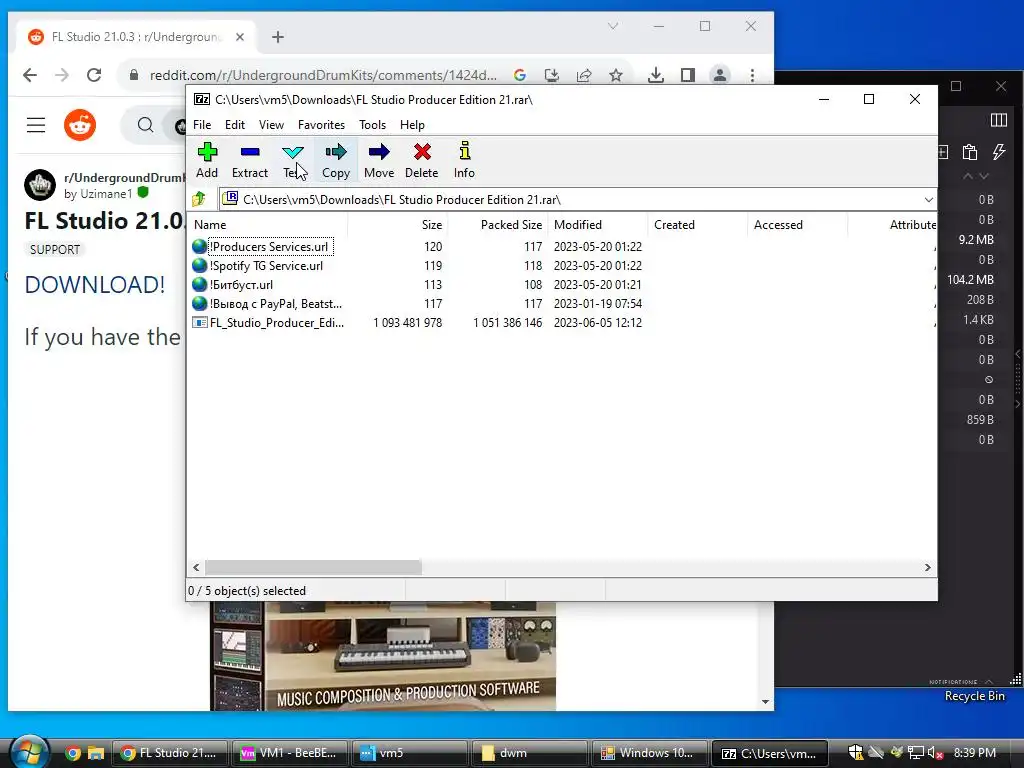Close the FL Studio 21.0.3 Chrome tab
Viewport: 1024px width, 768px height.
click(240, 37)
